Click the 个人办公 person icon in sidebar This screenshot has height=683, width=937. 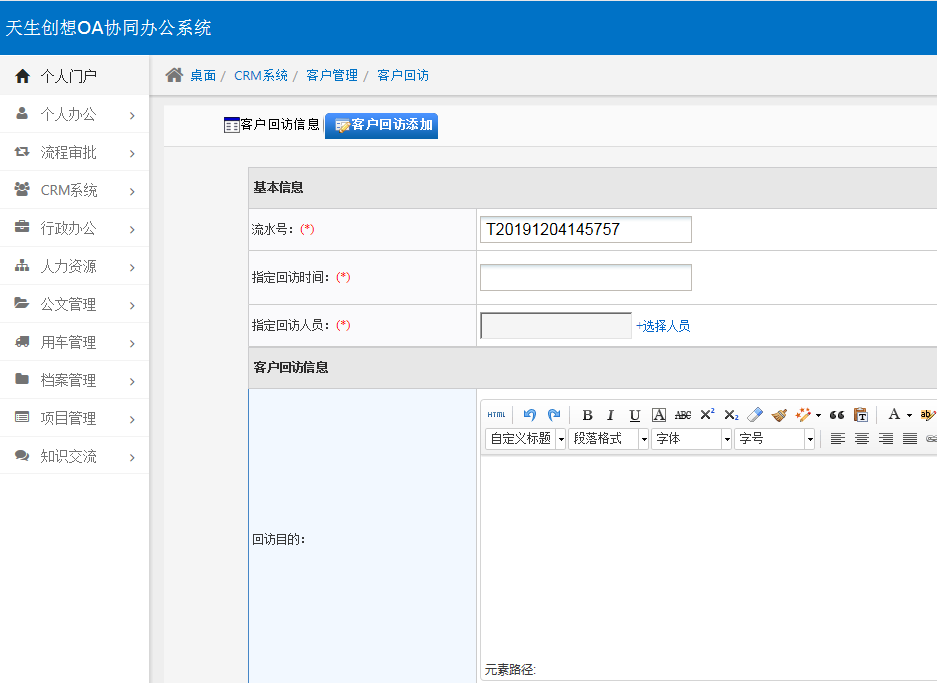tap(22, 113)
